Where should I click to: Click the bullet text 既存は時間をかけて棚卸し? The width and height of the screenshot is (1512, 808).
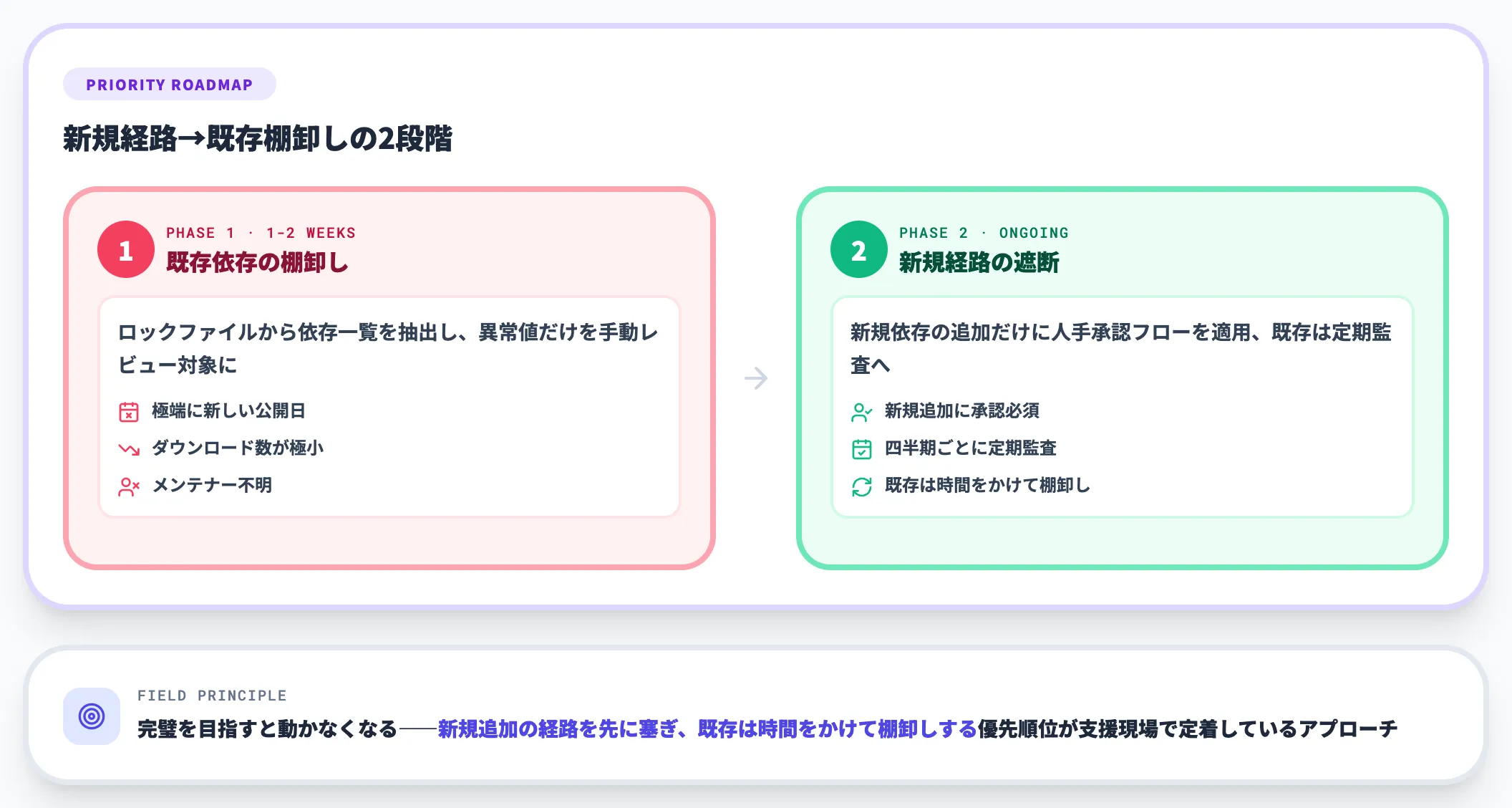(x=987, y=485)
